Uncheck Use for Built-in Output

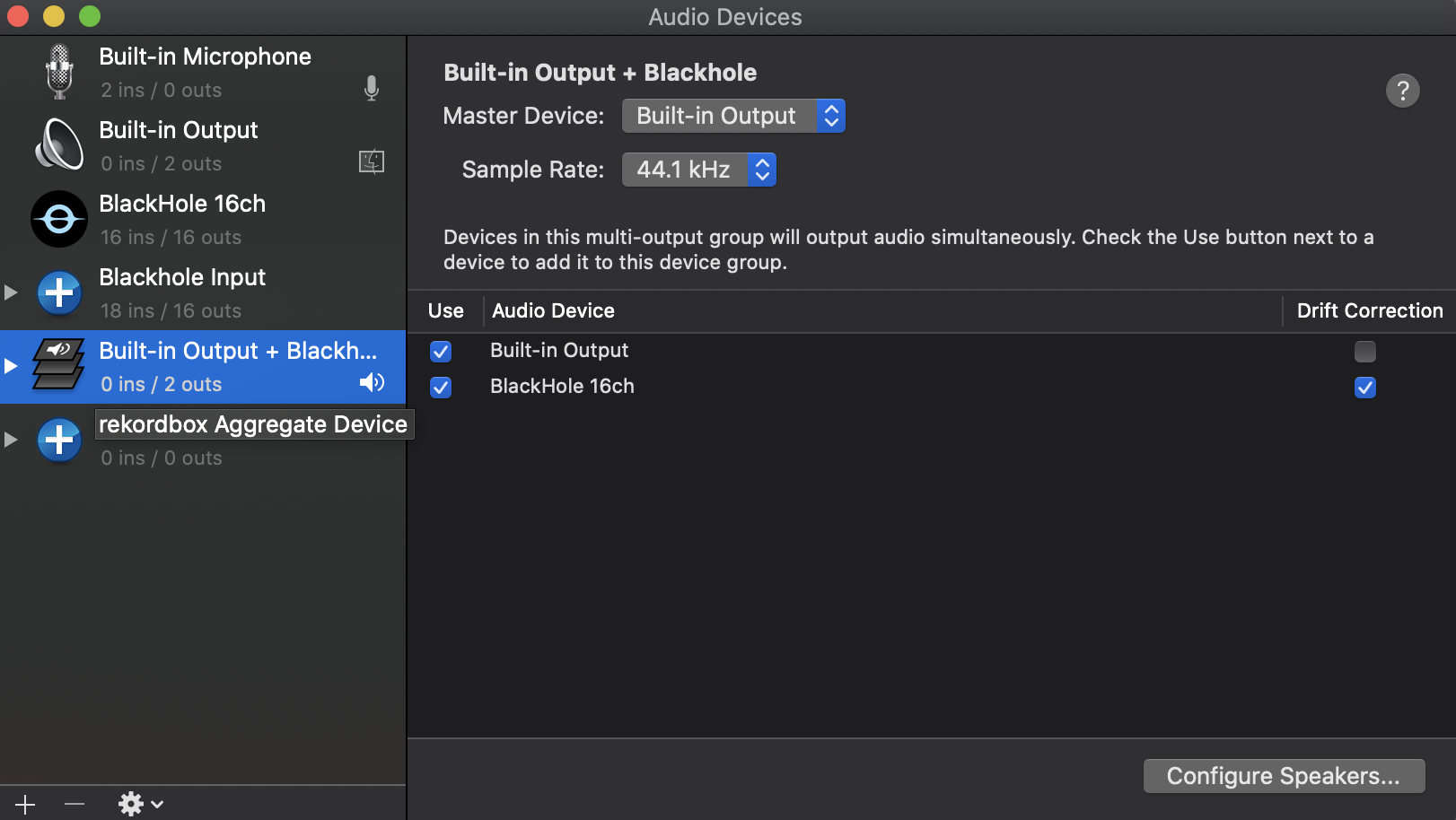441,352
